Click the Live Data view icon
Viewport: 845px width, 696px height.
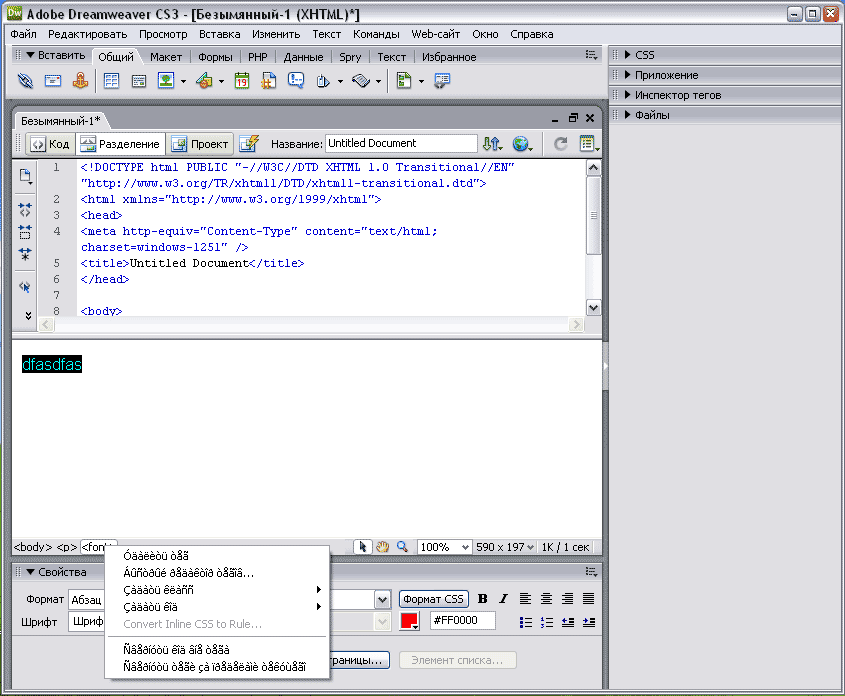(249, 143)
